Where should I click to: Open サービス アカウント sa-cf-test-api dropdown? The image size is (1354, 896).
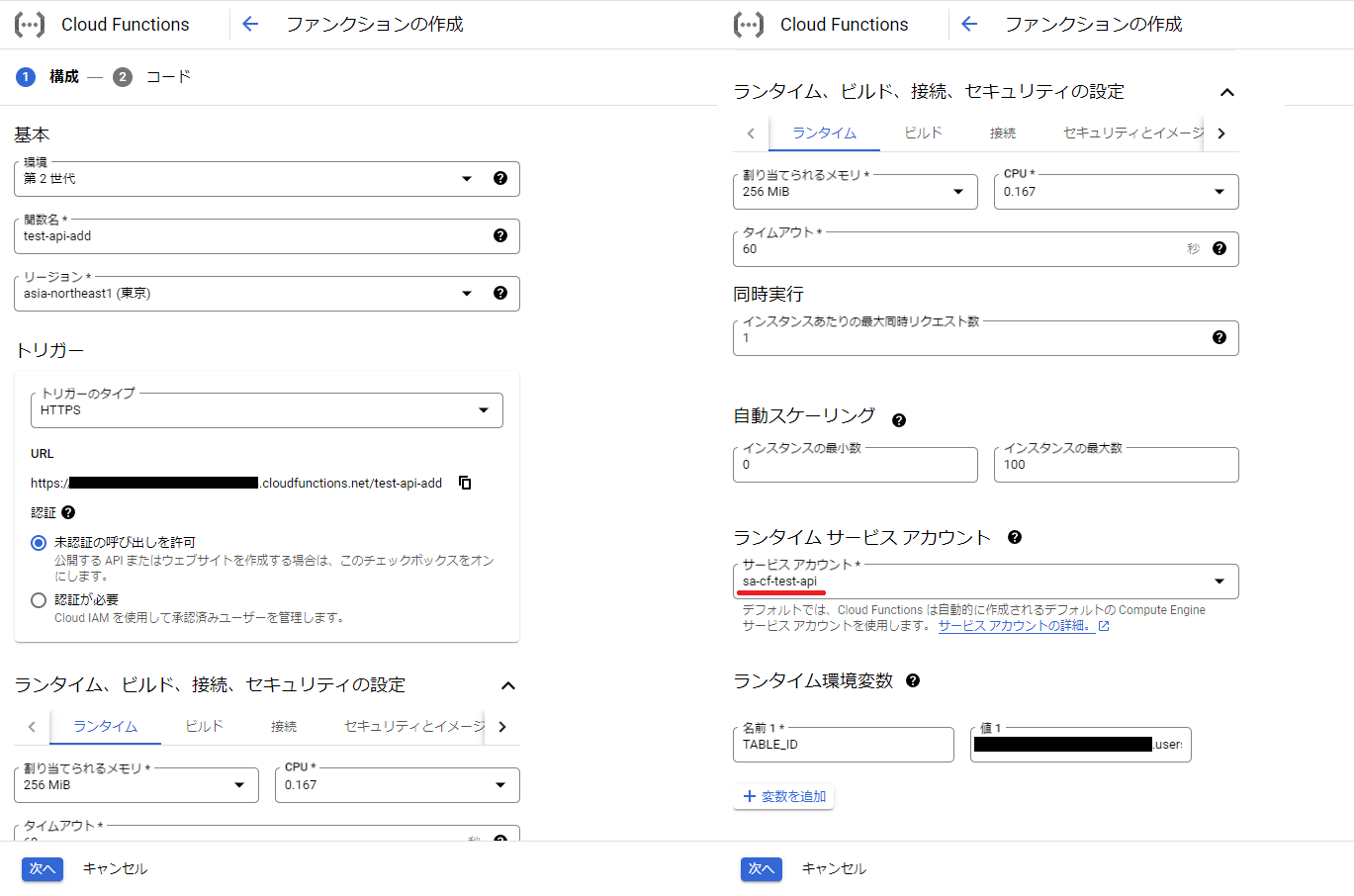pyautogui.click(x=986, y=582)
